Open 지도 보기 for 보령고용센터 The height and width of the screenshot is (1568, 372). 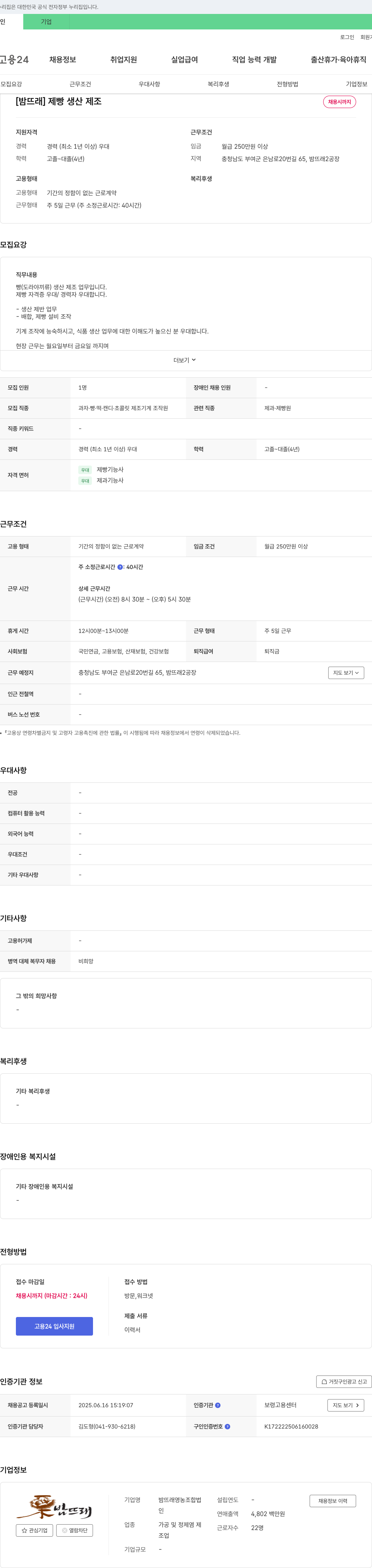pyautogui.click(x=346, y=1405)
